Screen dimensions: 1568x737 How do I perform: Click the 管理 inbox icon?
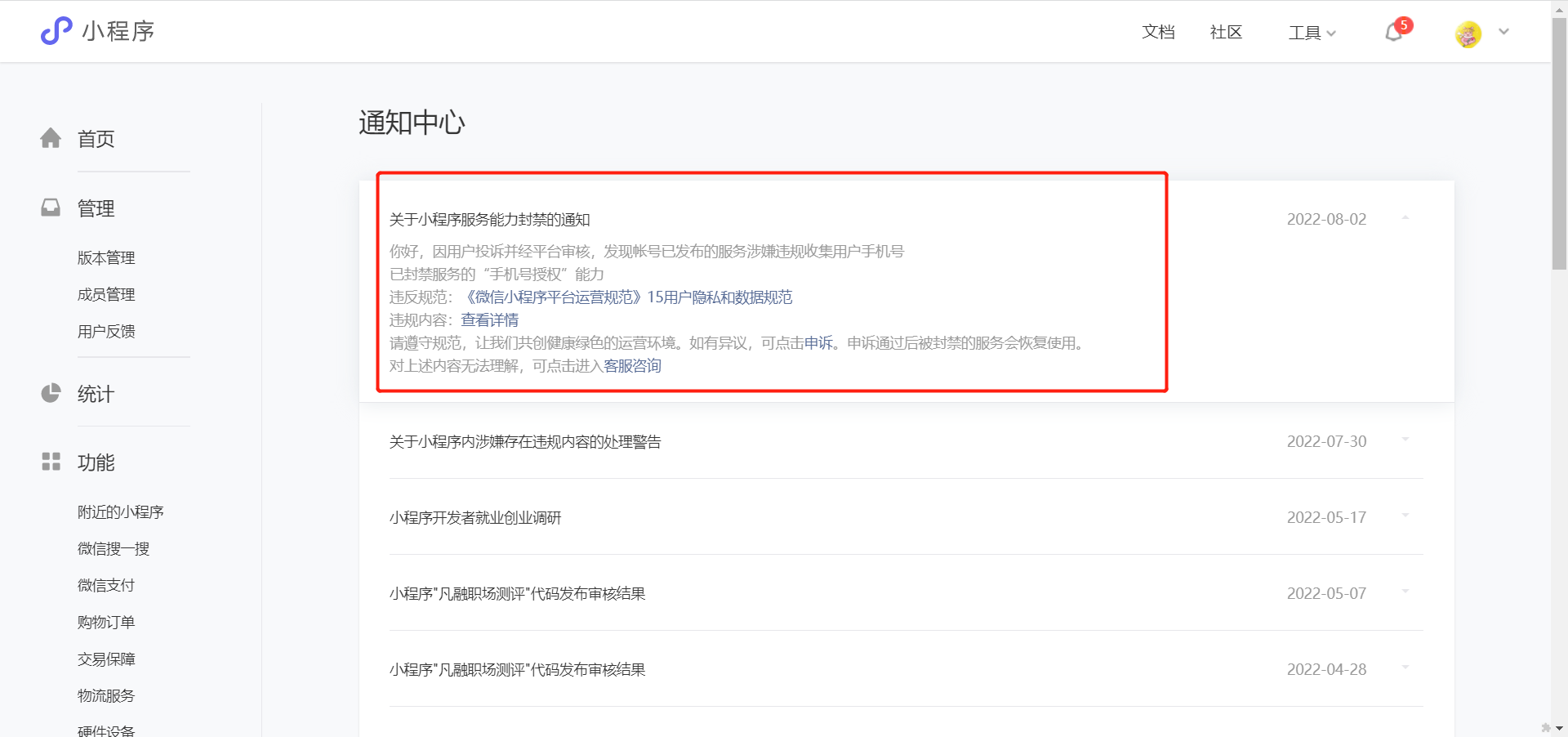click(51, 208)
